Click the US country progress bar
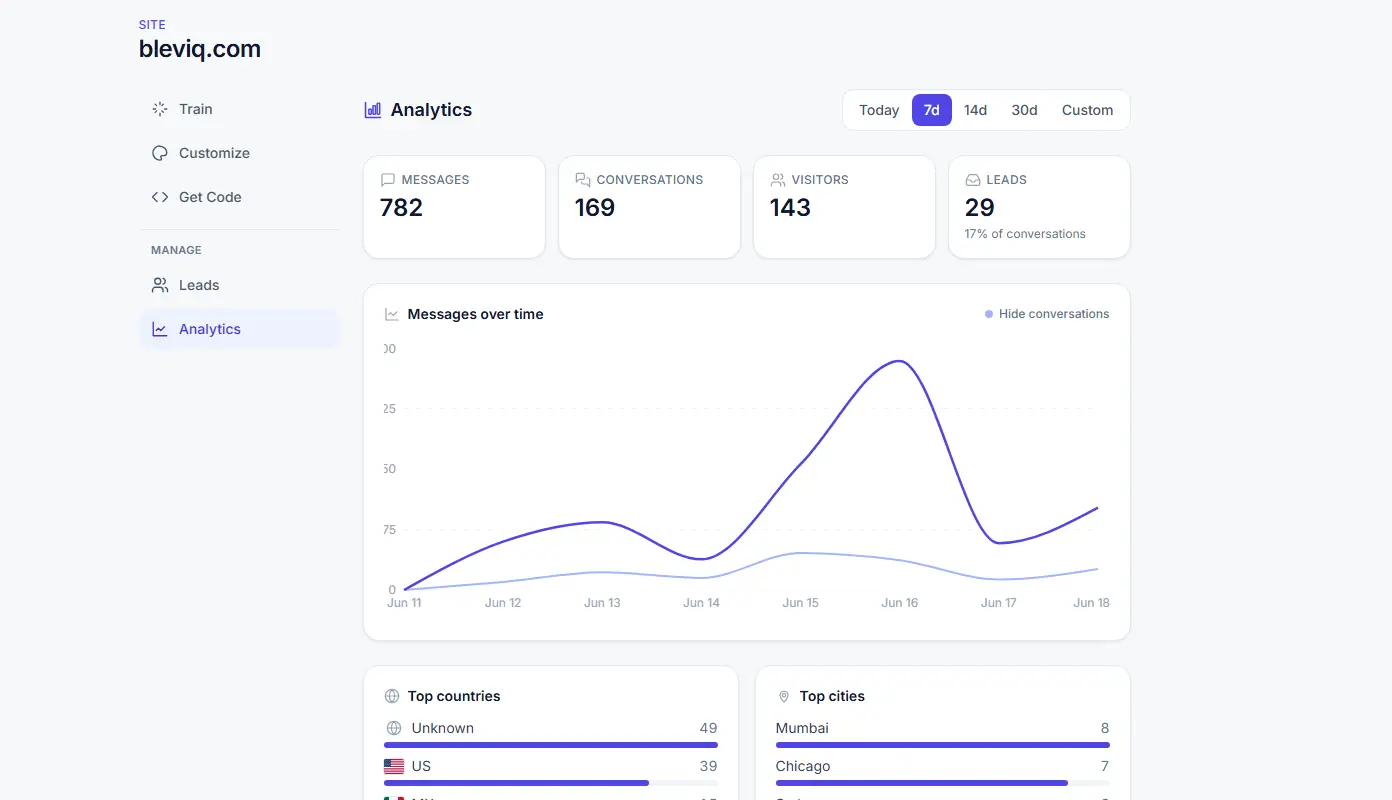The image size is (1392, 800). pos(551,783)
